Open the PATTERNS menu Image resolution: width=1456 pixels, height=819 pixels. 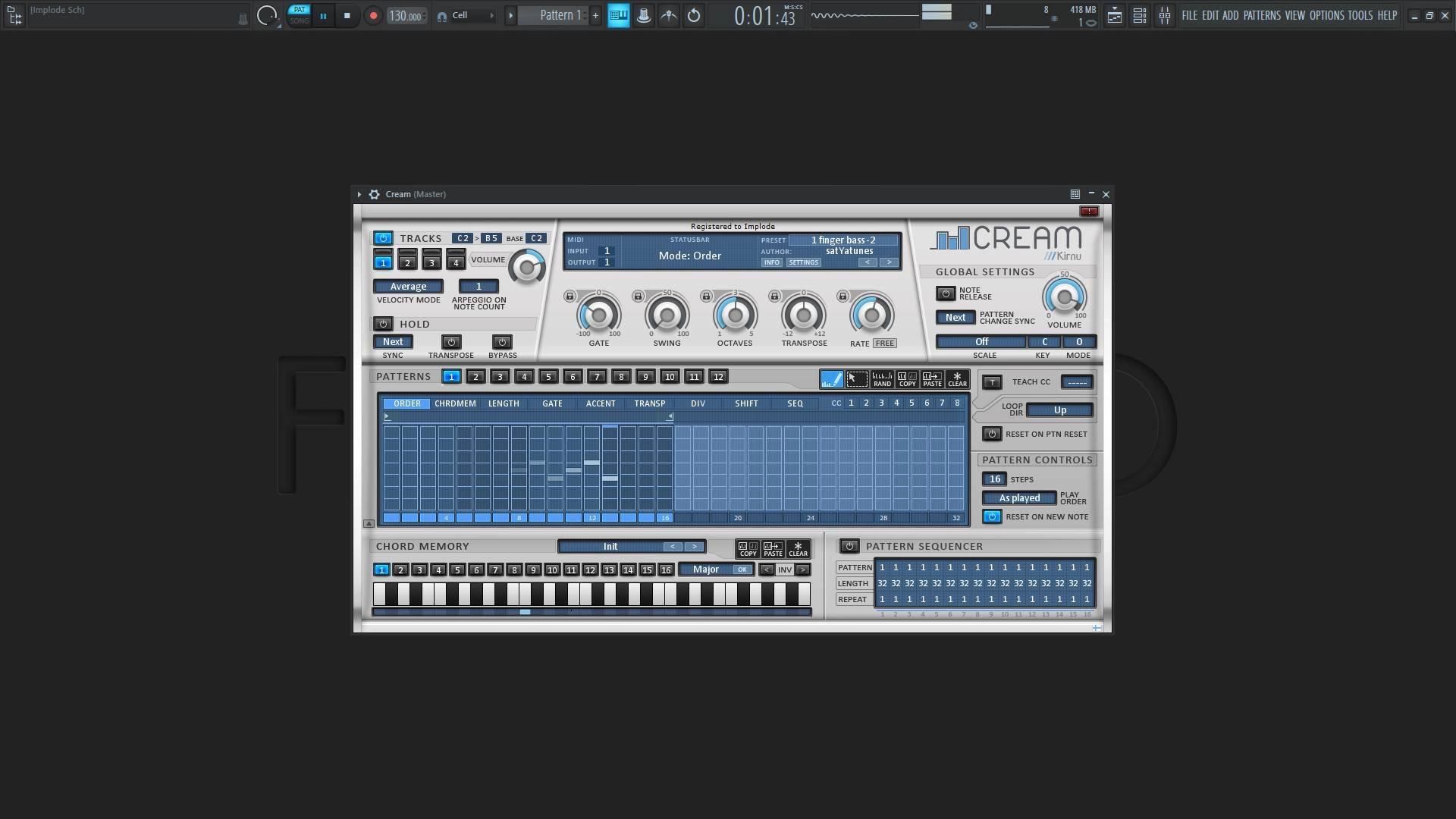coord(1262,15)
